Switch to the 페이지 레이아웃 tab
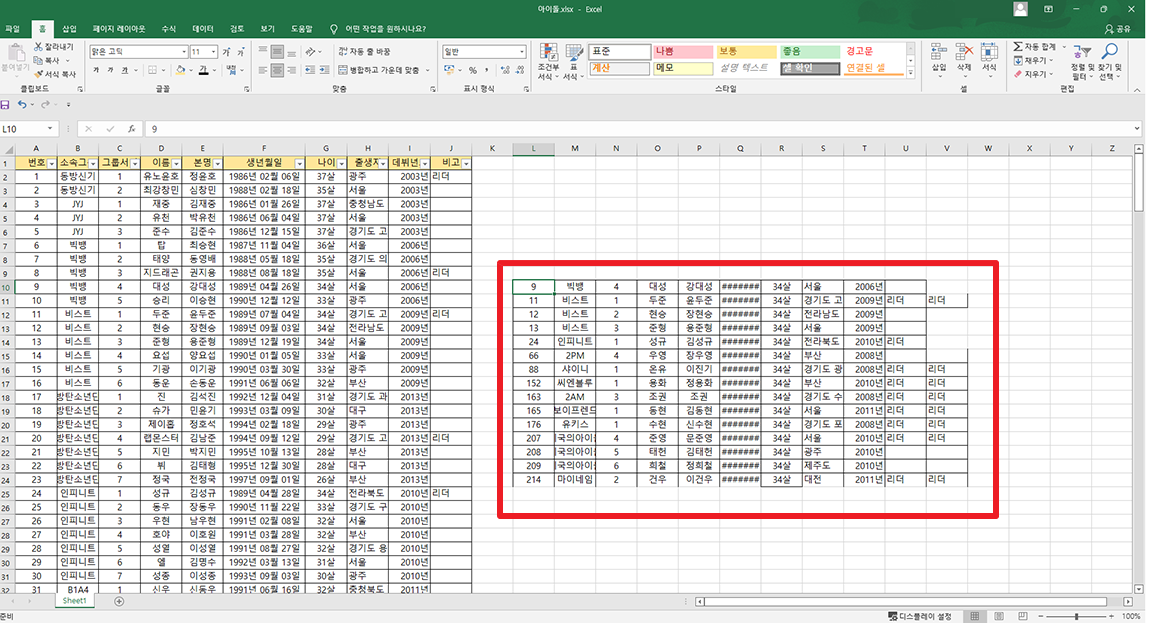The width and height of the screenshot is (1150, 623). pos(119,29)
